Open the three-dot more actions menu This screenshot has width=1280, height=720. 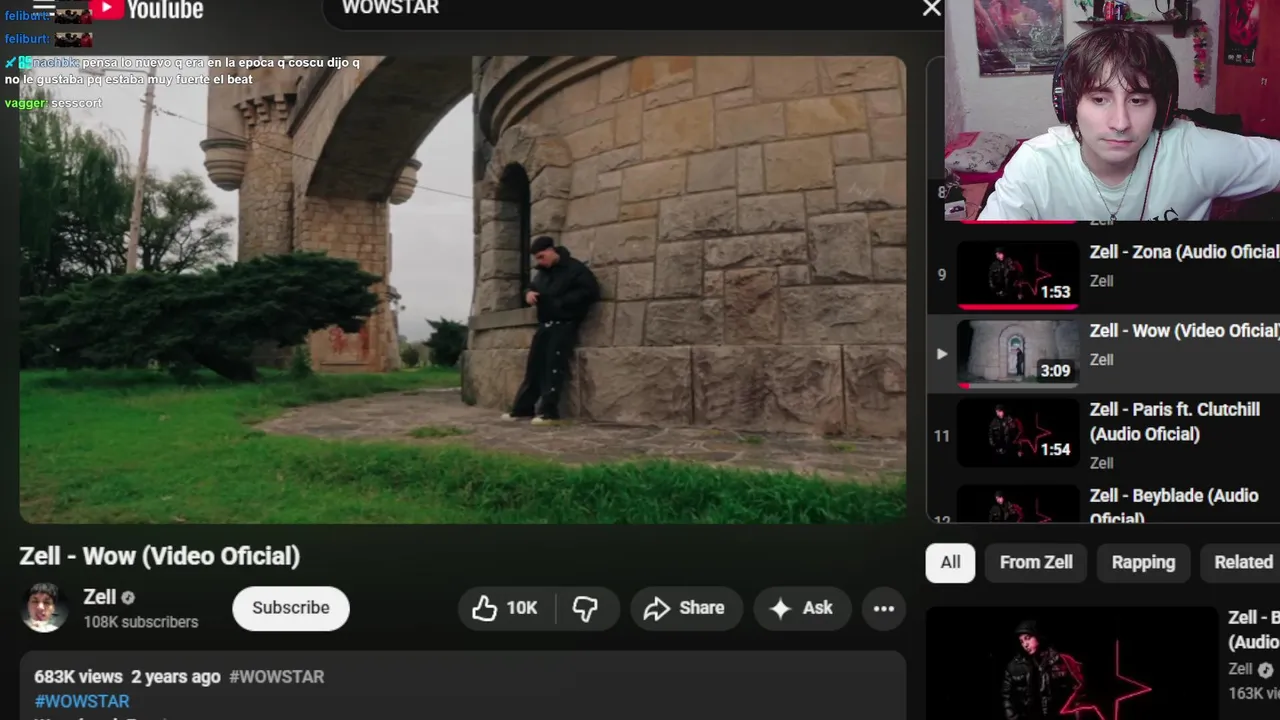point(884,608)
